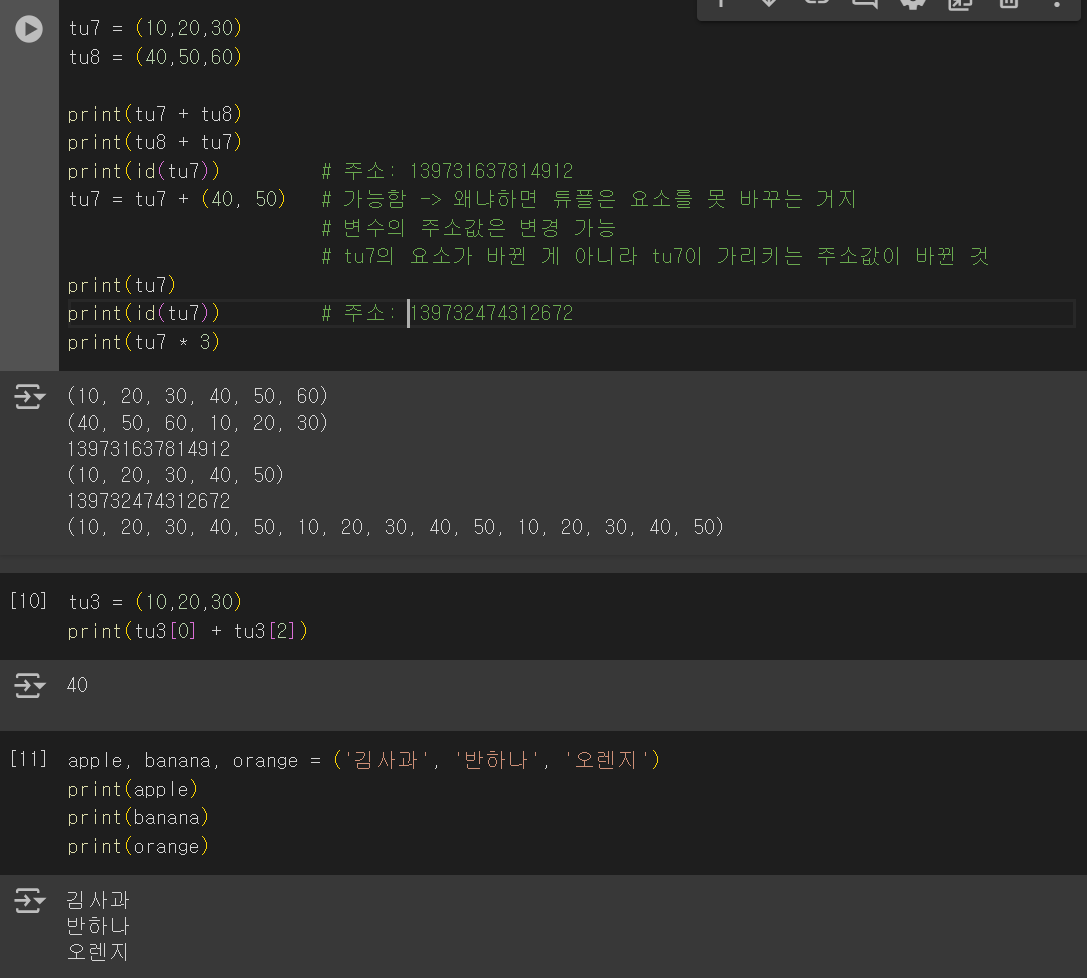1087x978 pixels.
Task: Click the output text 반하나
Action: 98,926
